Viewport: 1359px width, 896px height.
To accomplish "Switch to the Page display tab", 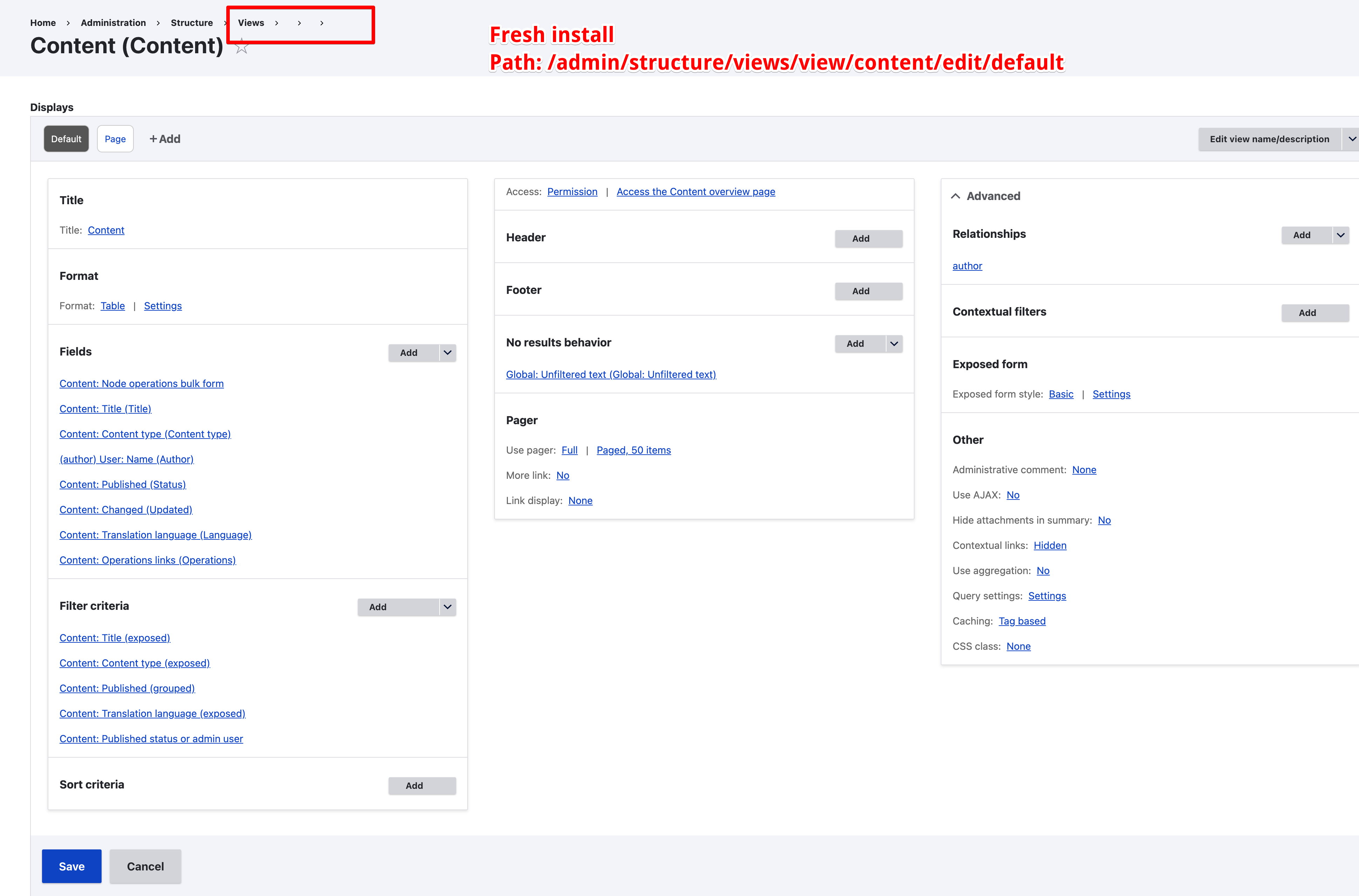I will click(x=115, y=139).
